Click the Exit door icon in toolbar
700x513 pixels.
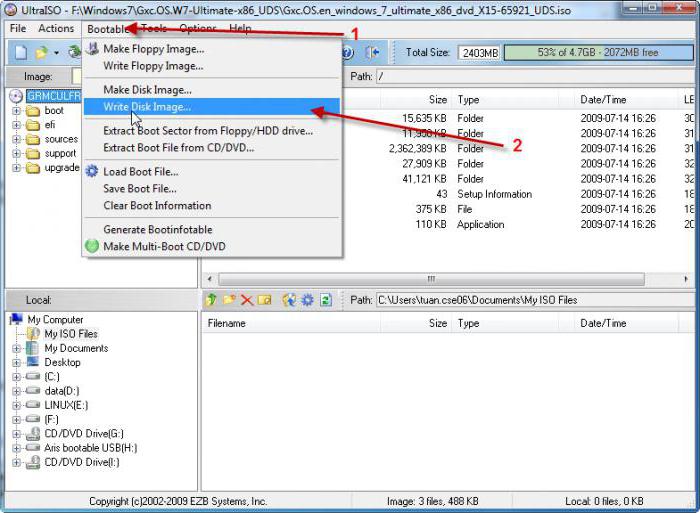tap(372, 53)
